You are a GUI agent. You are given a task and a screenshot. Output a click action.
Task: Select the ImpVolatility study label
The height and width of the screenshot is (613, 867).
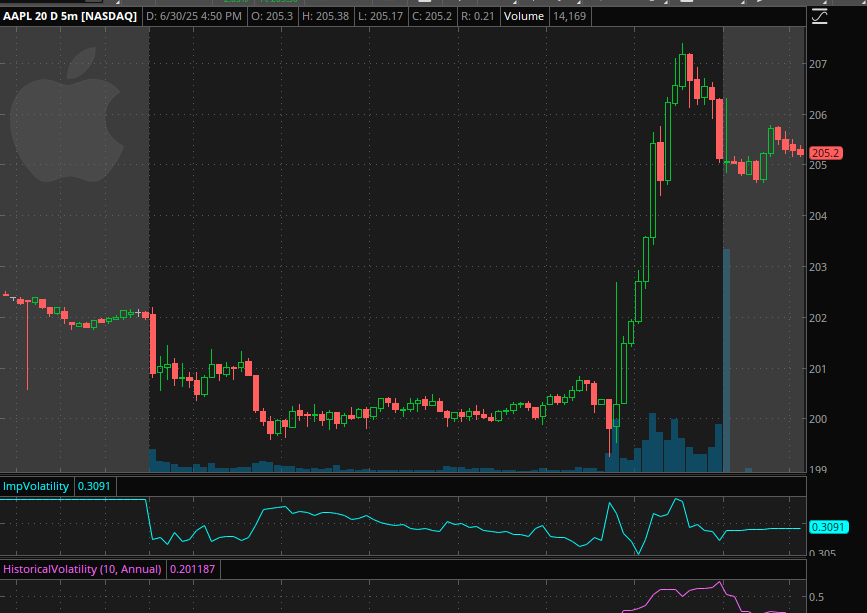coord(36,486)
